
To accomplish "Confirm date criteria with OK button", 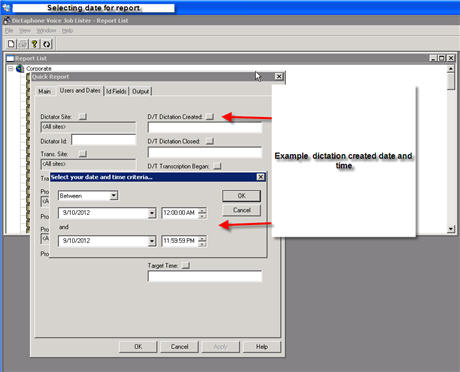I will pyautogui.click(x=241, y=196).
